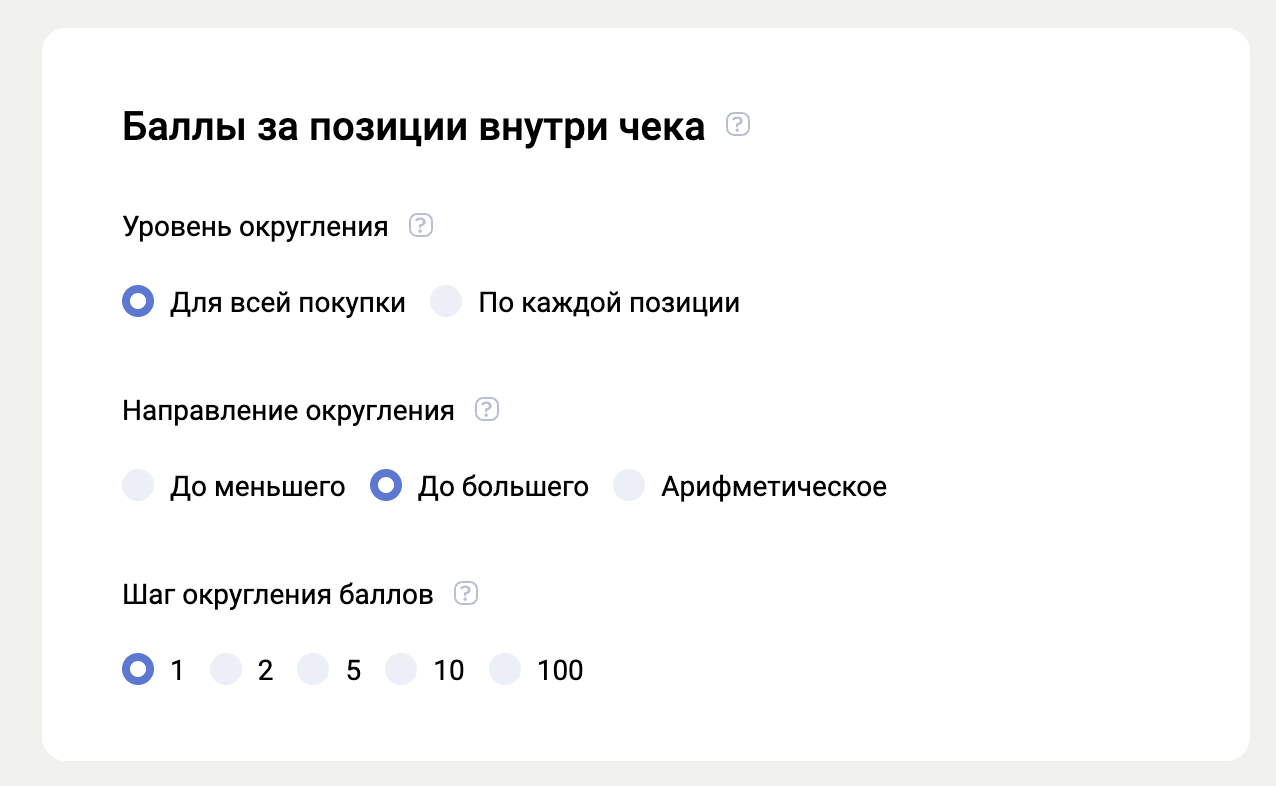The image size is (1276, 786).
Task: Select the "Для всей покупки" radio button
Action: tap(138, 302)
